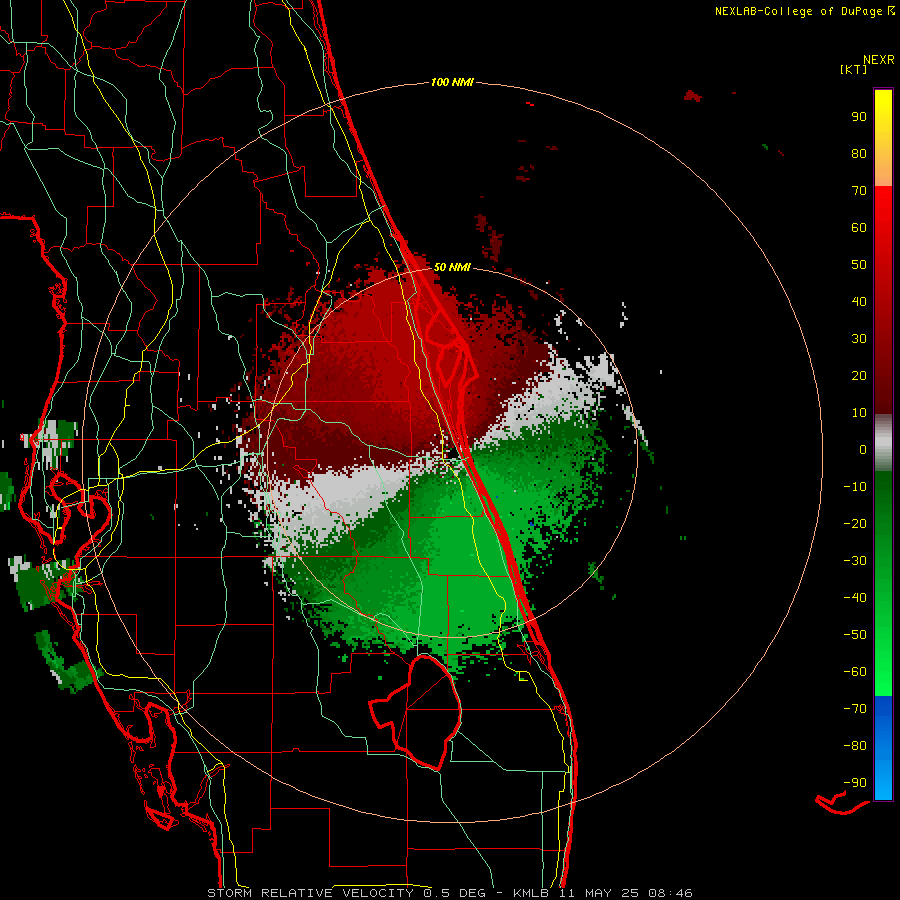Click the 40 knot colorbar label

(859, 301)
